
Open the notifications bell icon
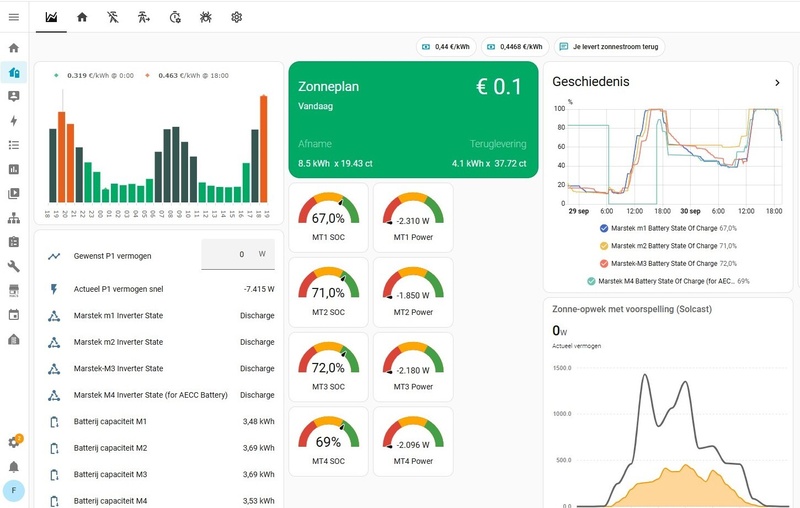(14, 466)
